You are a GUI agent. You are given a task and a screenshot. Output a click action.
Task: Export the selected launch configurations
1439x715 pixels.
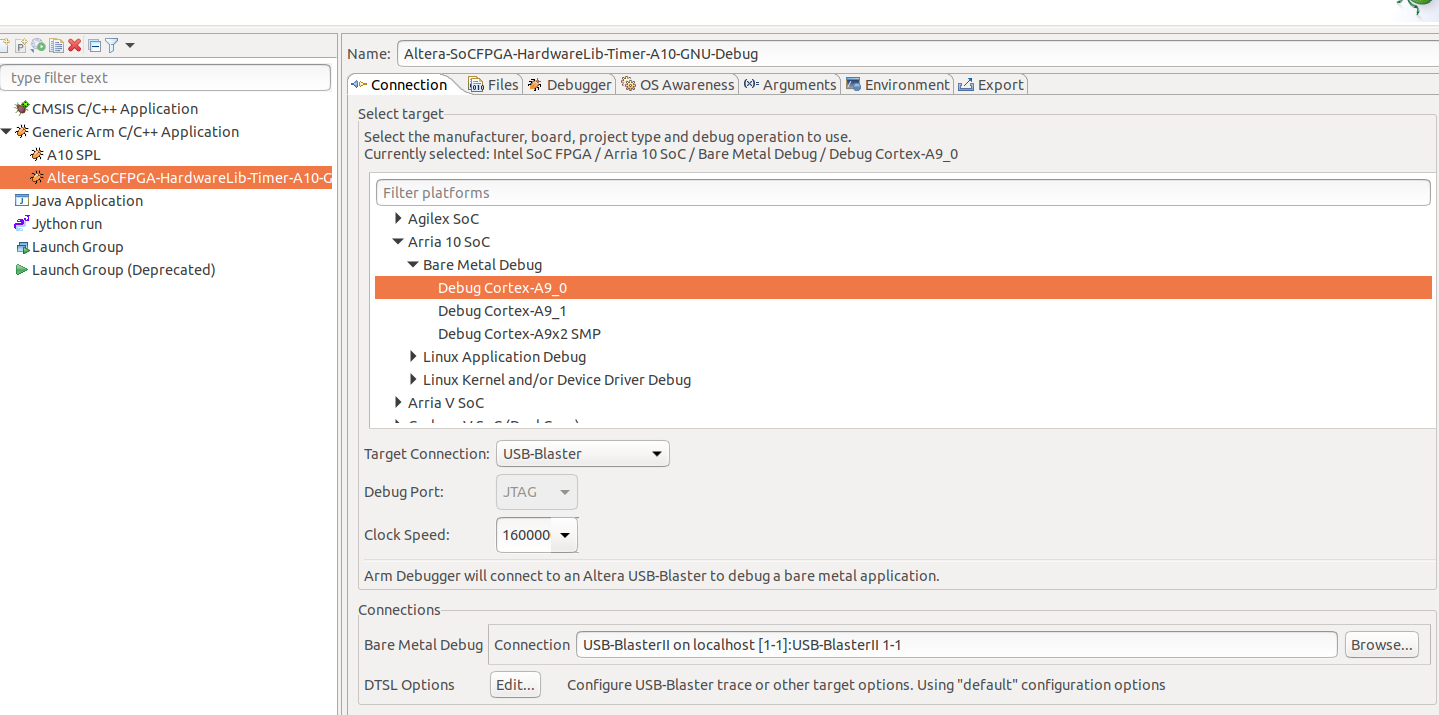tap(38, 45)
